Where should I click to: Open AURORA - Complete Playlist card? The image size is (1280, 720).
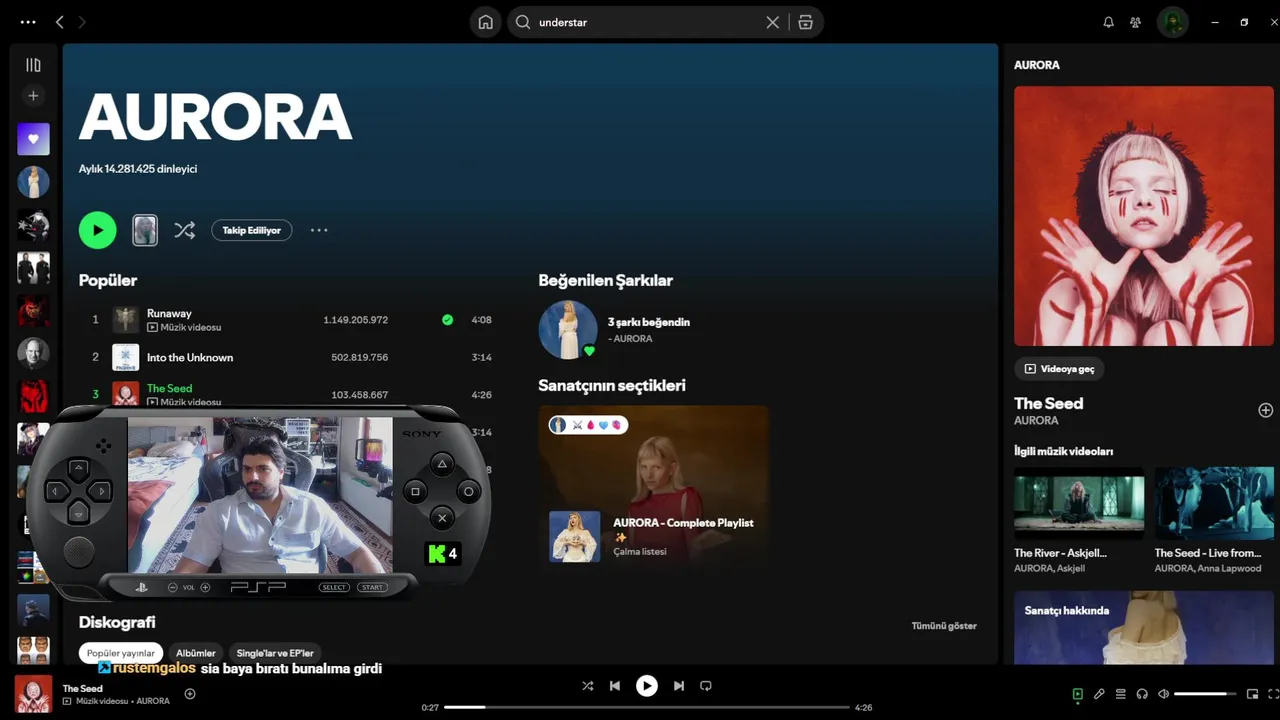pyautogui.click(x=654, y=487)
